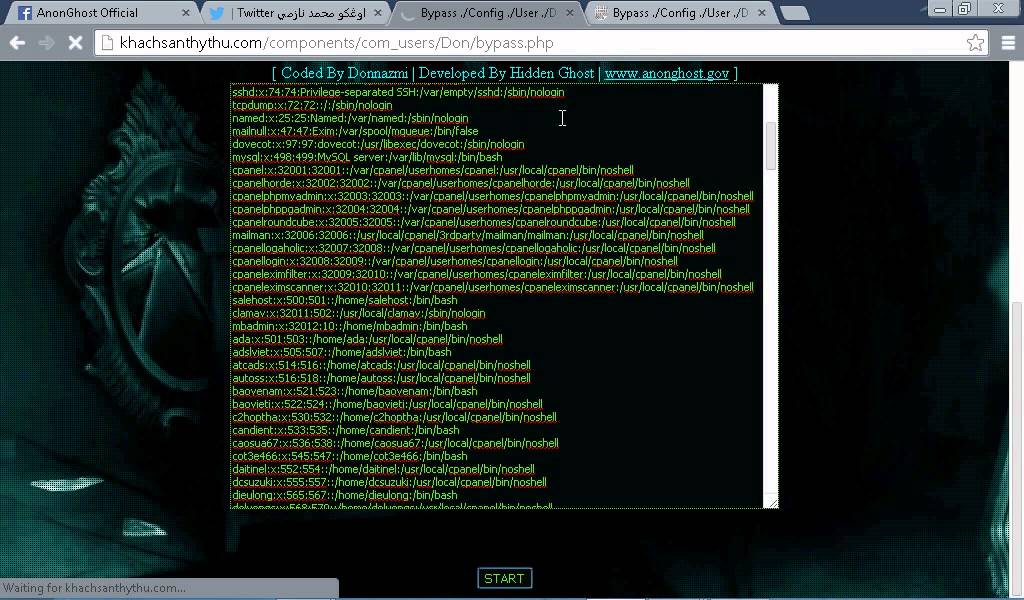Click the caosua67:x:536:538 line

tap(395, 443)
